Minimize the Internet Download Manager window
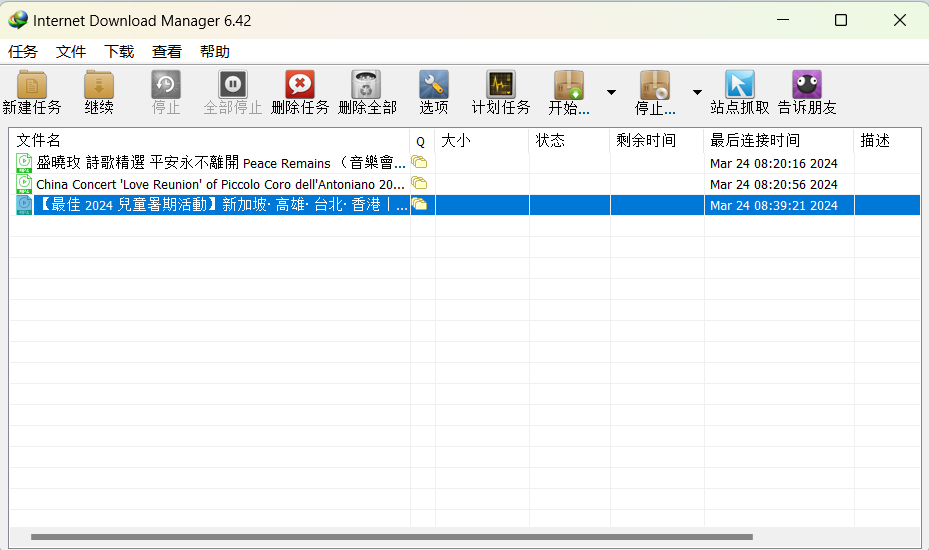The image size is (929, 550). pyautogui.click(x=783, y=20)
